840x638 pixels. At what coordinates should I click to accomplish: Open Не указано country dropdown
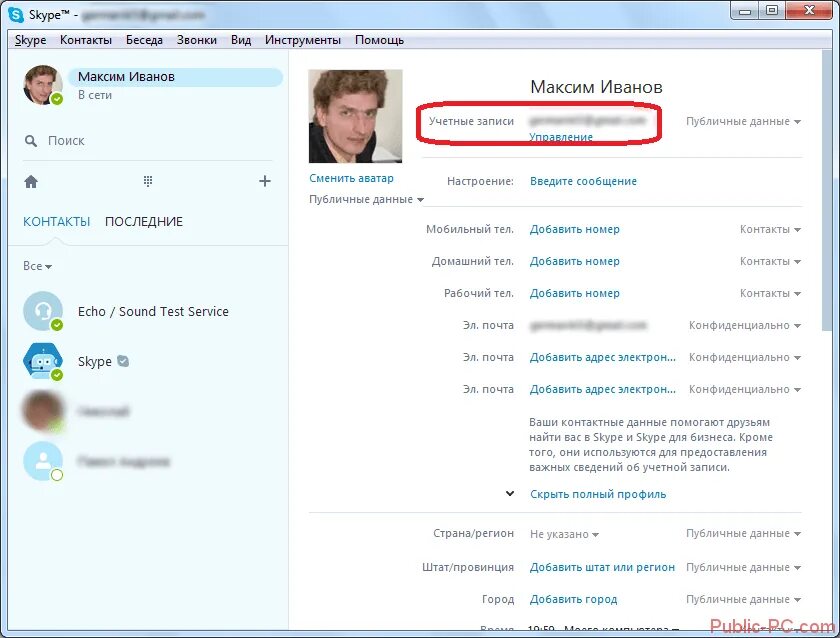tap(564, 534)
